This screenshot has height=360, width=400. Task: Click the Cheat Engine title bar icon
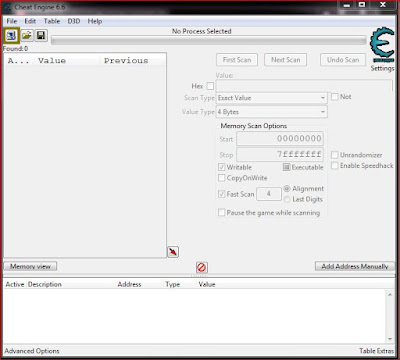pos(8,7)
